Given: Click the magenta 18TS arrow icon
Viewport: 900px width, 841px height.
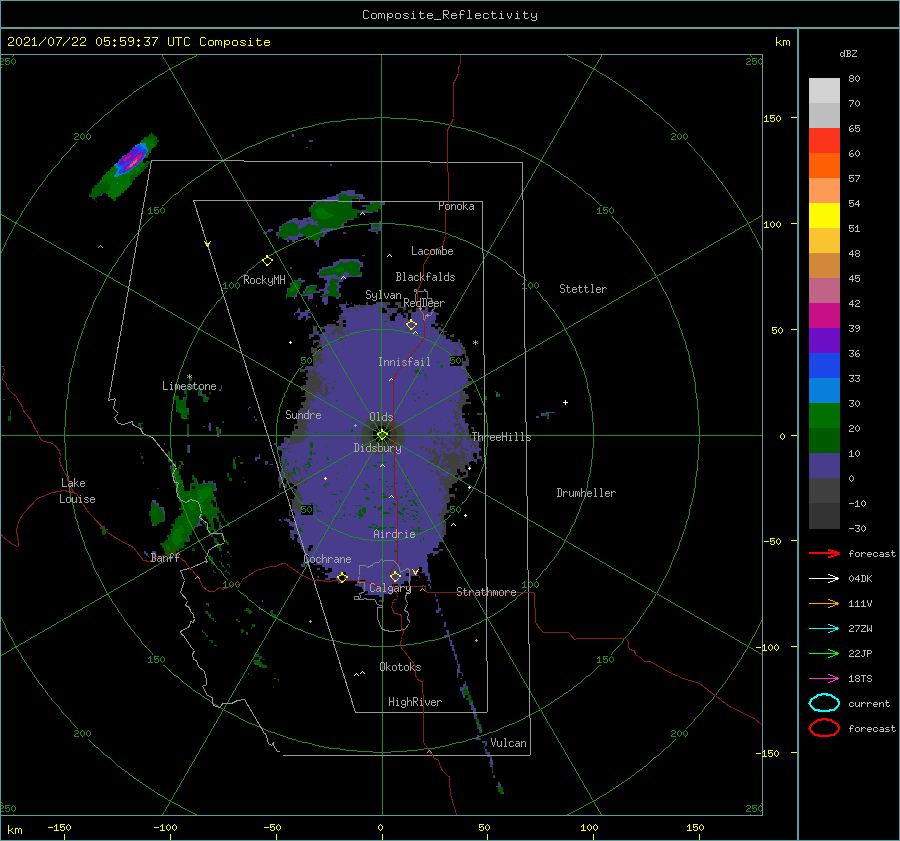Looking at the screenshot, I should pyautogui.click(x=824, y=679).
